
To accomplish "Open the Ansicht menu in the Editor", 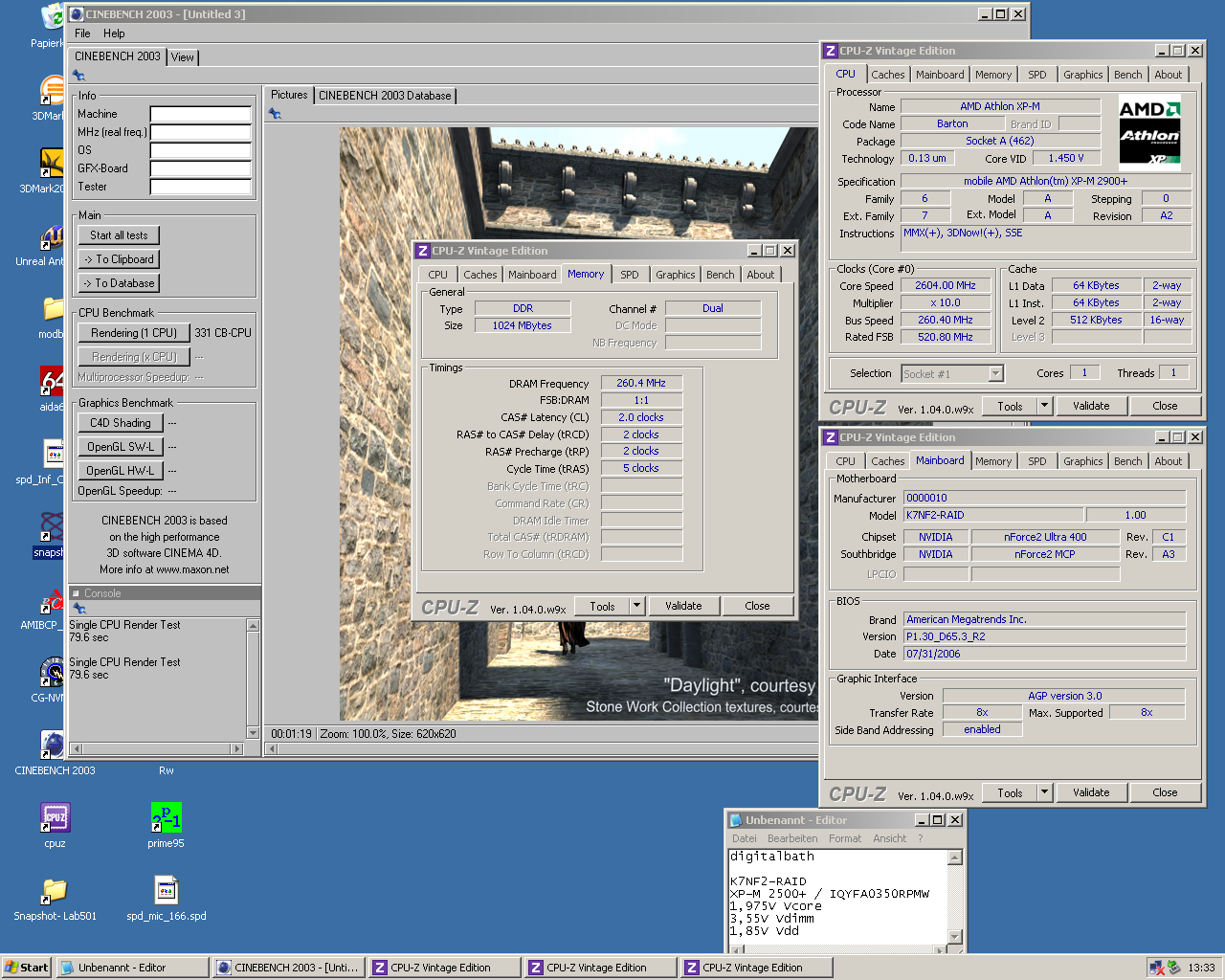I will coord(889,838).
